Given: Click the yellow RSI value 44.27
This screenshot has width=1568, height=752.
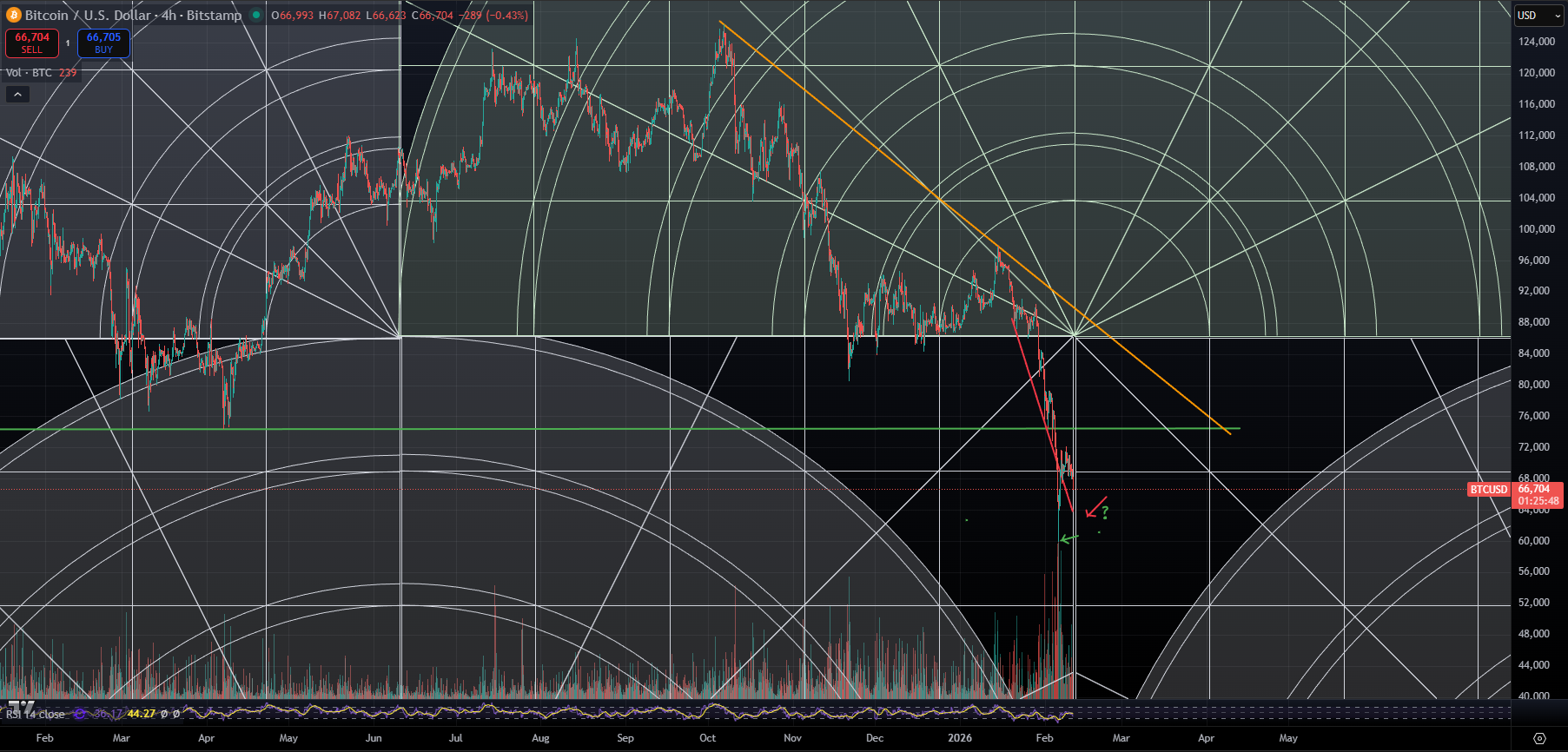Looking at the screenshot, I should (x=142, y=714).
